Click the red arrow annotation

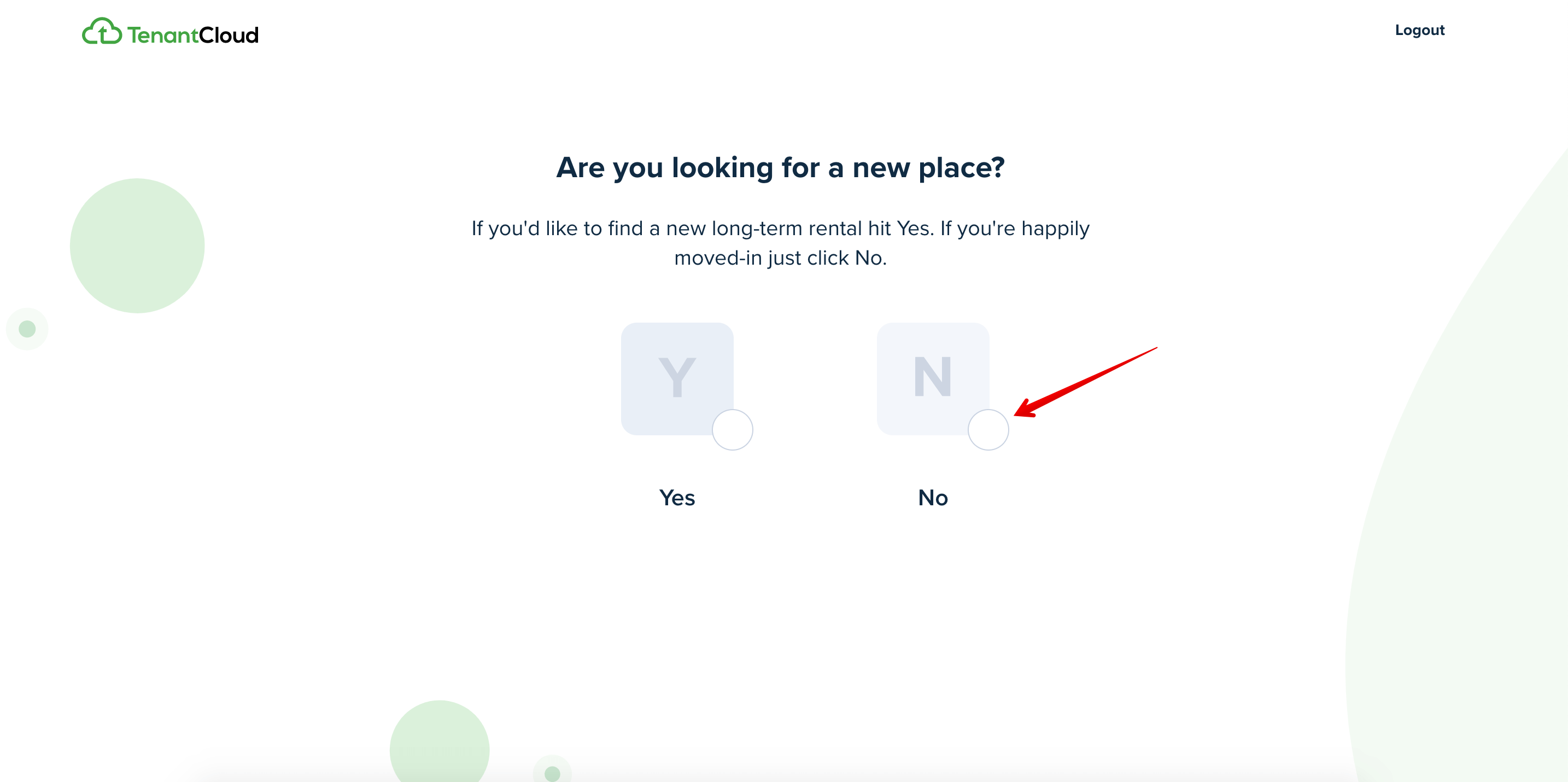click(1085, 382)
